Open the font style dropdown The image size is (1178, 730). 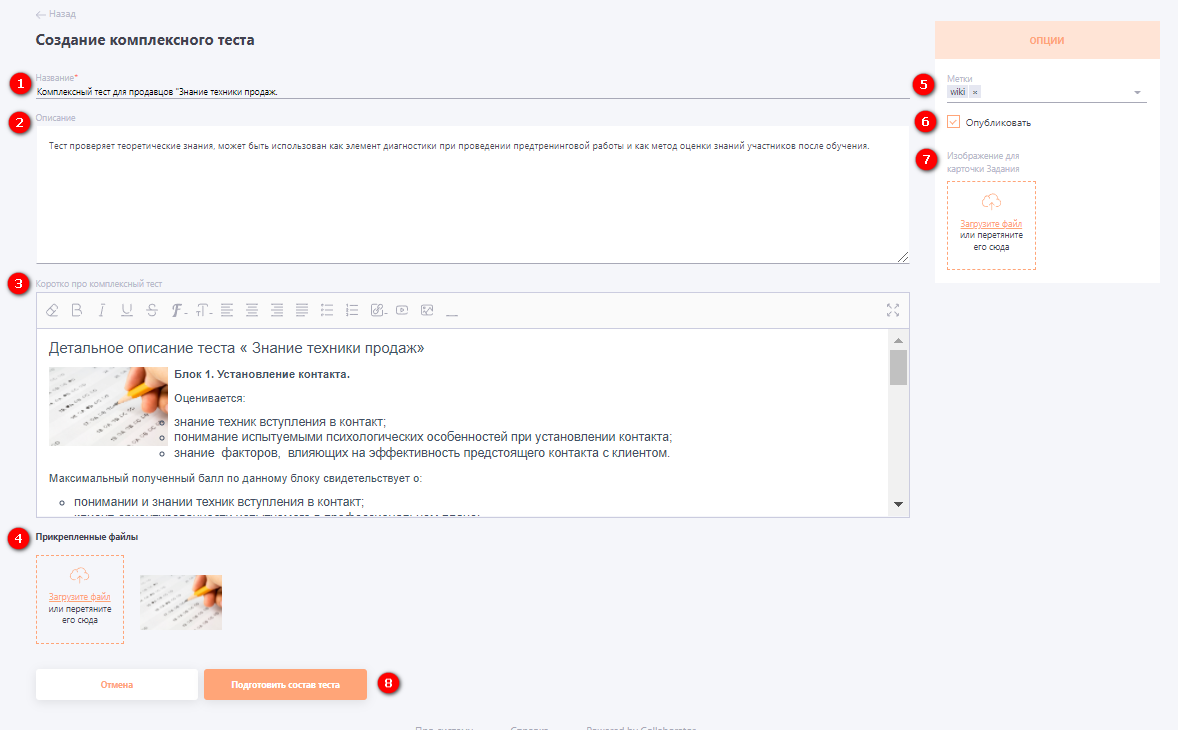[x=178, y=310]
